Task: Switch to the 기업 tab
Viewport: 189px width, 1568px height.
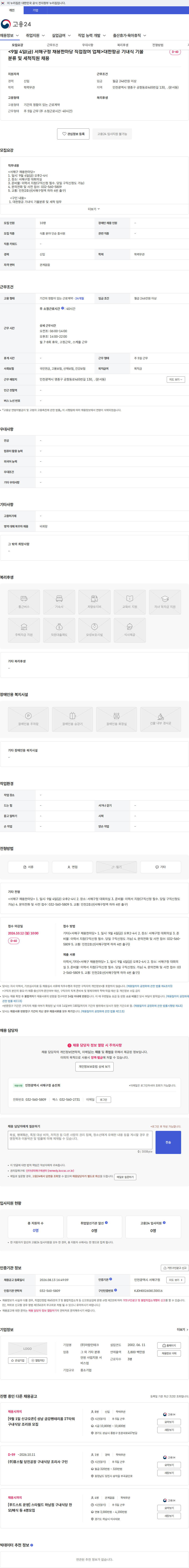Action: (x=35, y=10)
